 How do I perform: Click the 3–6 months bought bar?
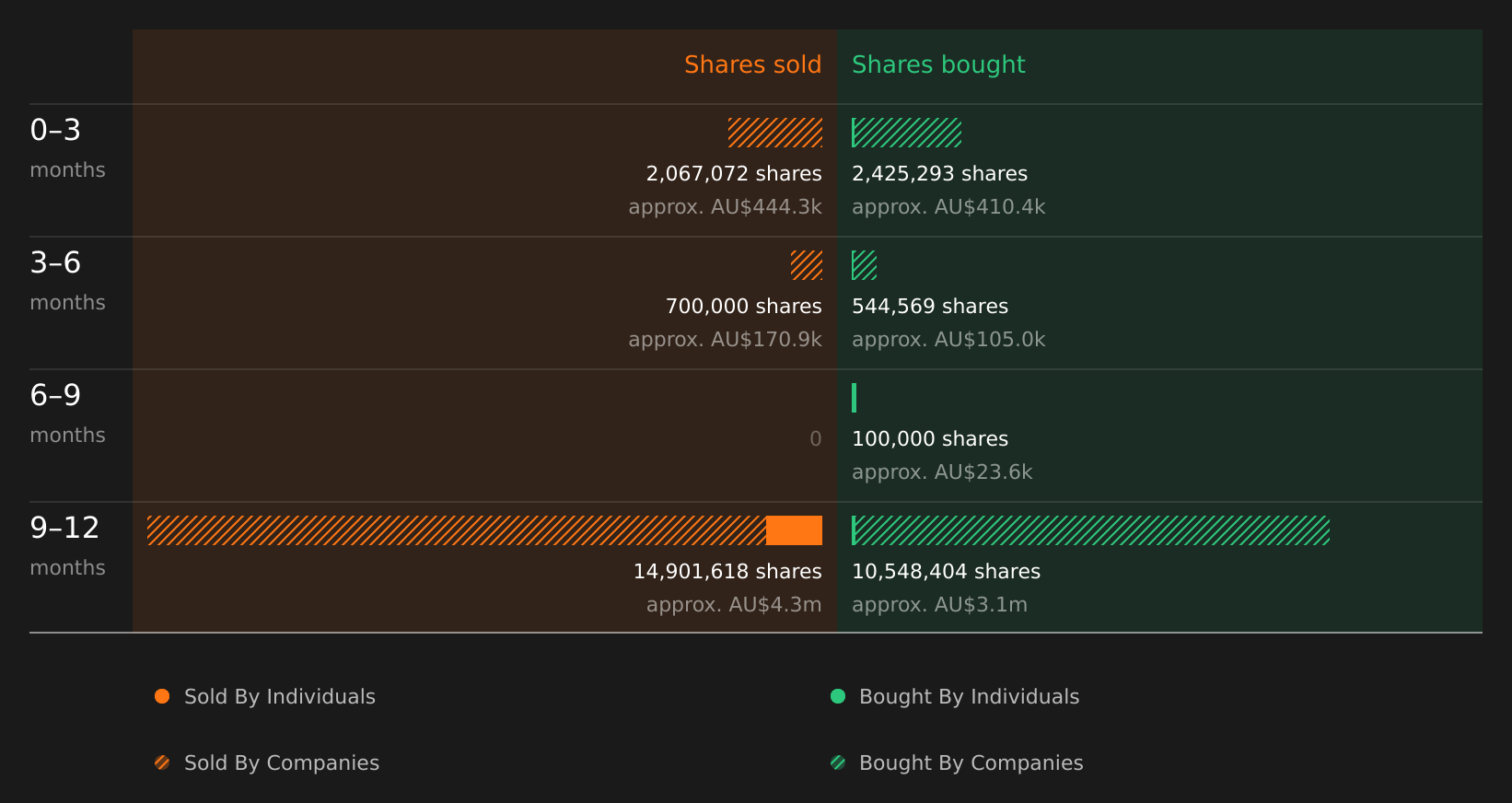865,265
